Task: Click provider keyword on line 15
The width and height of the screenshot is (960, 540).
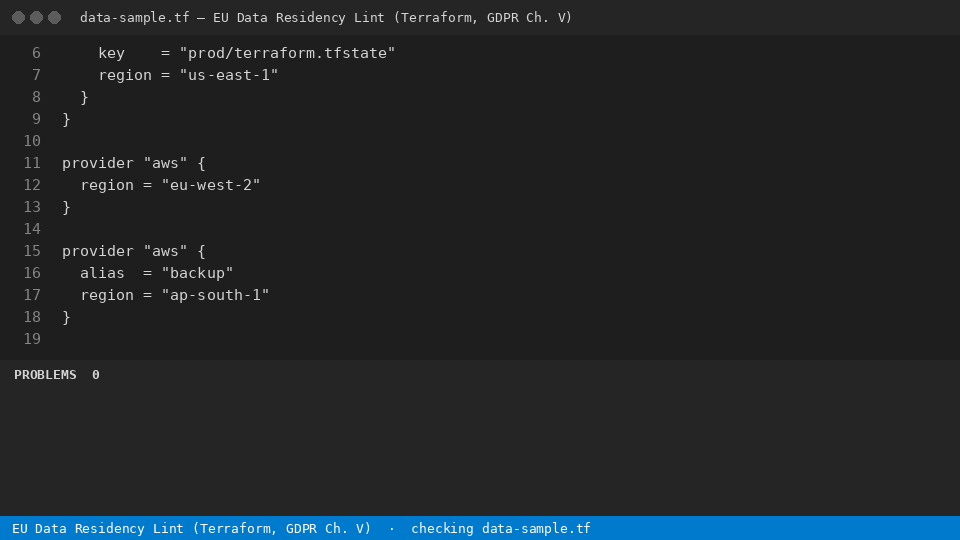Action: click(98, 252)
